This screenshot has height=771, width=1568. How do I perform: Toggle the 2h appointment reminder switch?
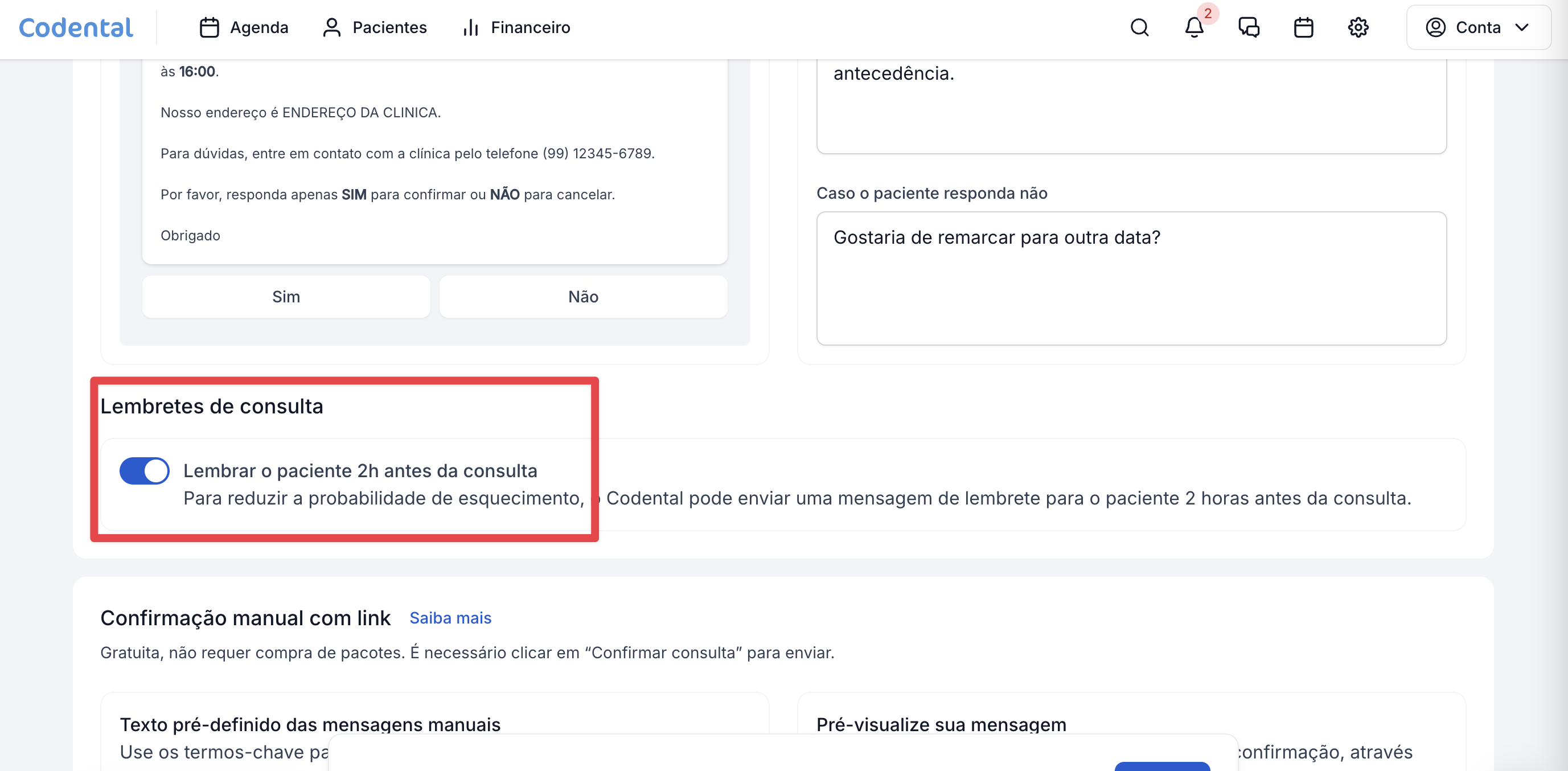point(144,471)
